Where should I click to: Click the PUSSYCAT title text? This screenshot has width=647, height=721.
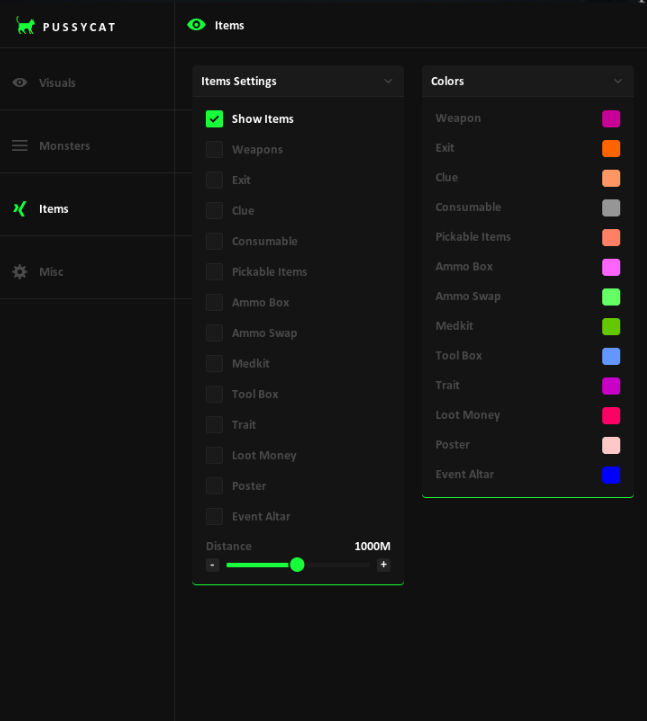(79, 27)
